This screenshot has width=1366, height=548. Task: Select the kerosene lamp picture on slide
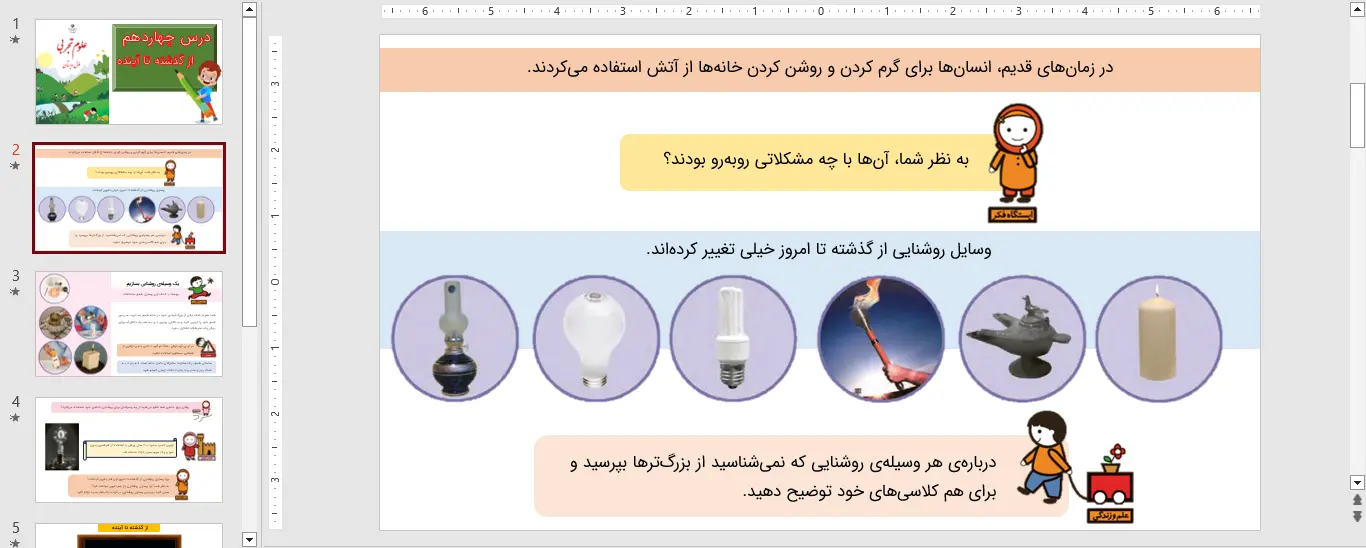(455, 337)
